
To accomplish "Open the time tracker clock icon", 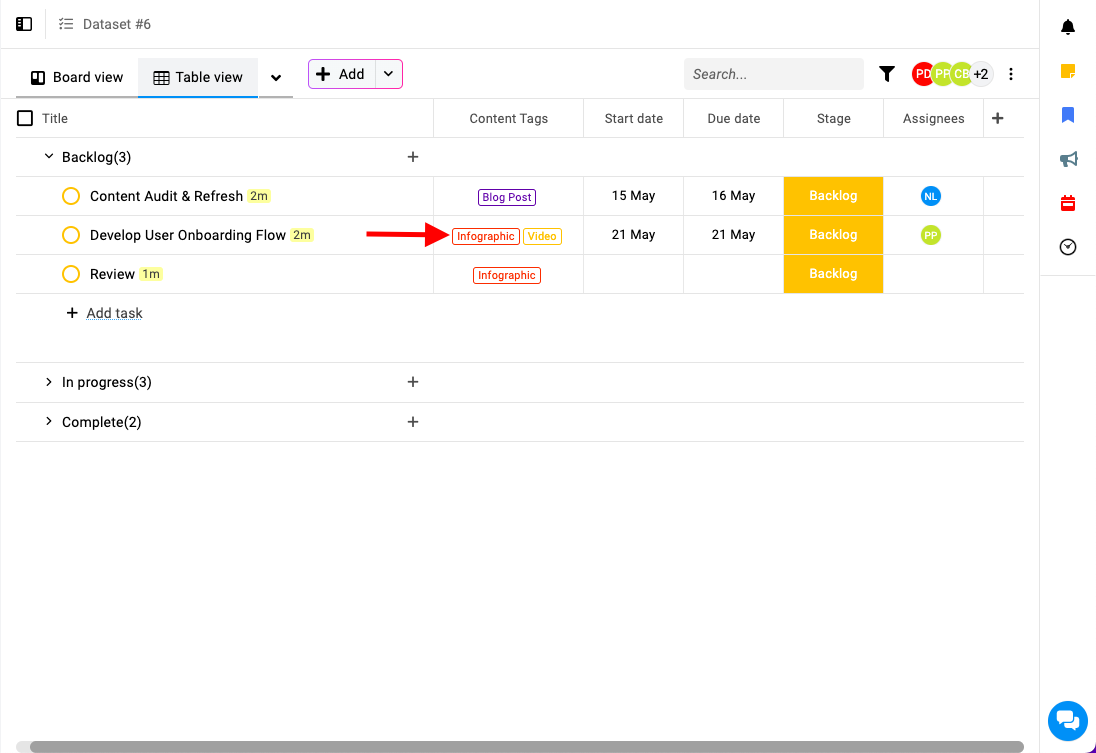I will pyautogui.click(x=1067, y=247).
